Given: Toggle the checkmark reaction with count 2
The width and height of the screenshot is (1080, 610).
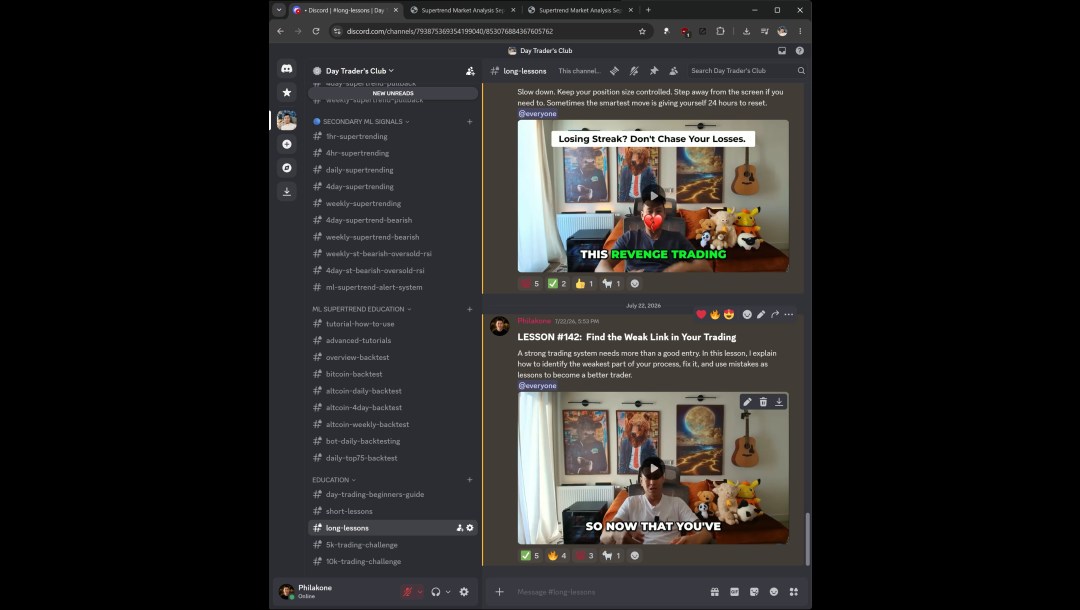Looking at the screenshot, I should click(557, 284).
